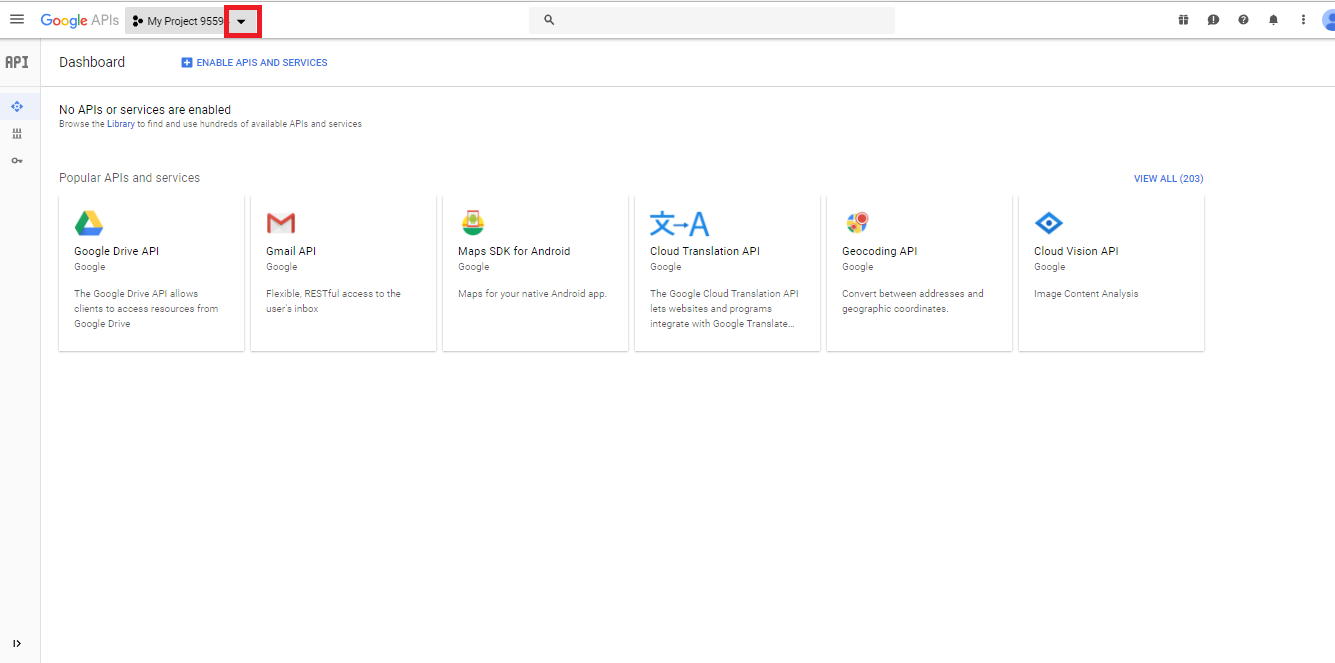Click the API logo in sidebar
The image size is (1335, 663).
(17, 62)
